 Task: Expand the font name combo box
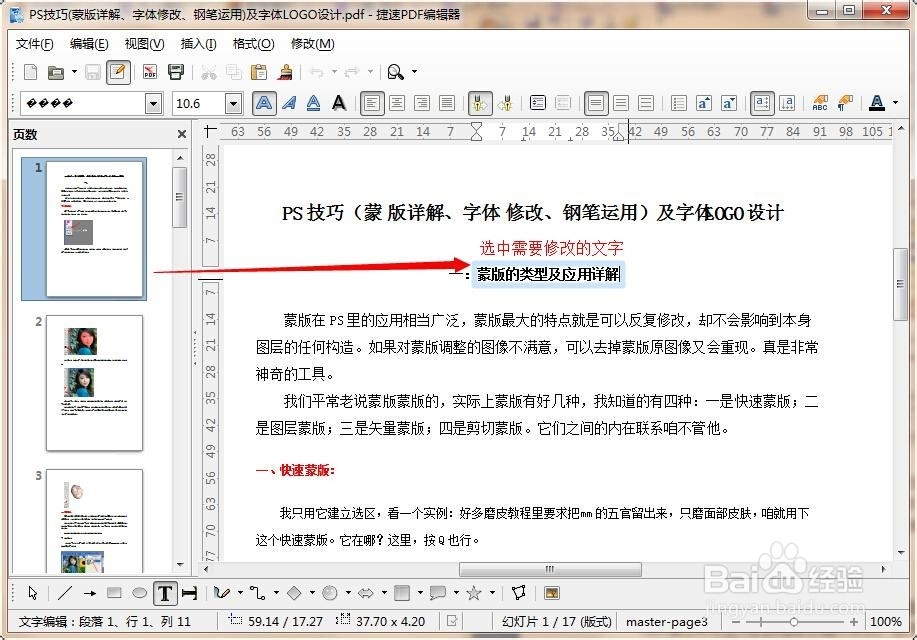[x=152, y=102]
